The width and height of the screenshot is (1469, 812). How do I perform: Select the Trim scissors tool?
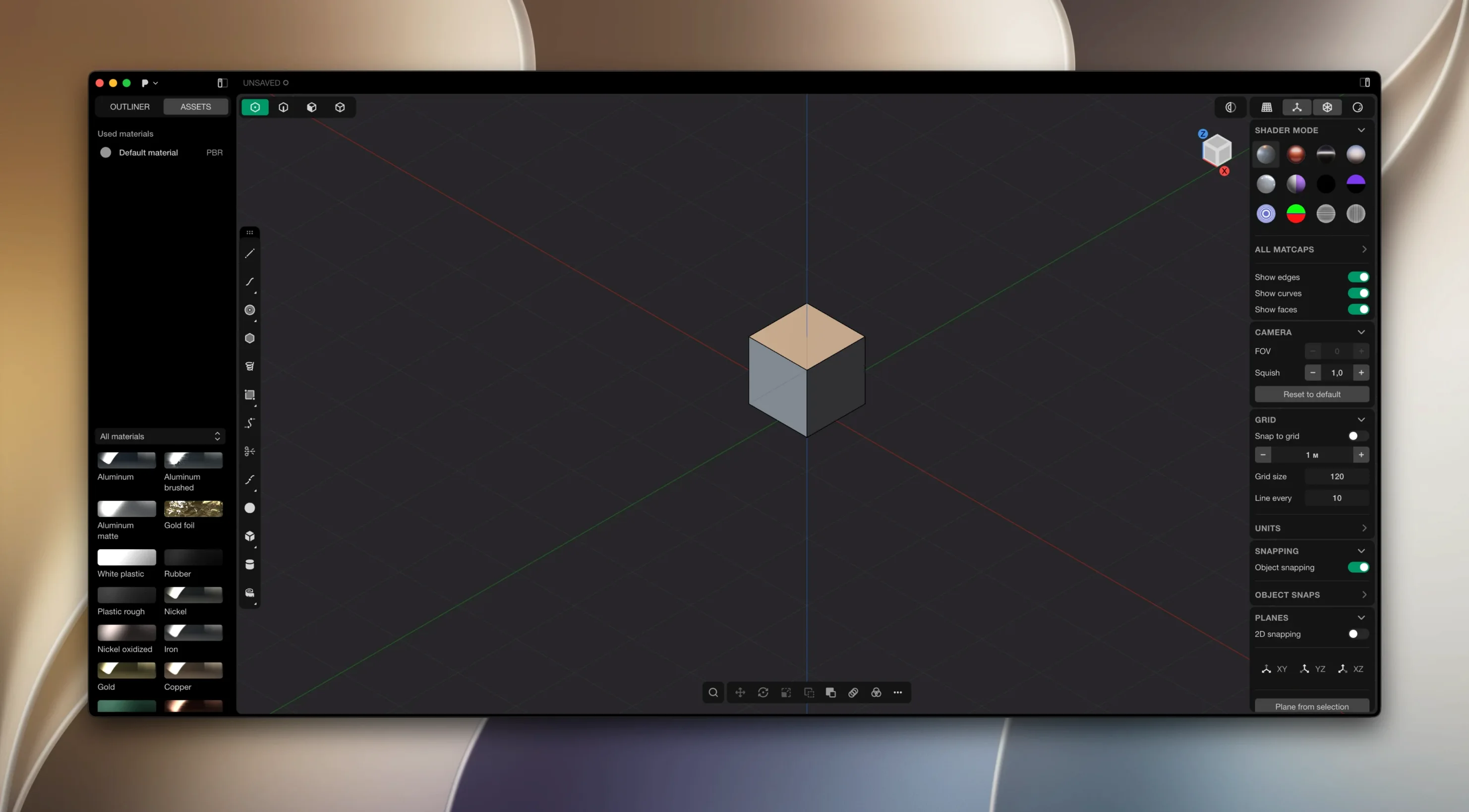[249, 452]
